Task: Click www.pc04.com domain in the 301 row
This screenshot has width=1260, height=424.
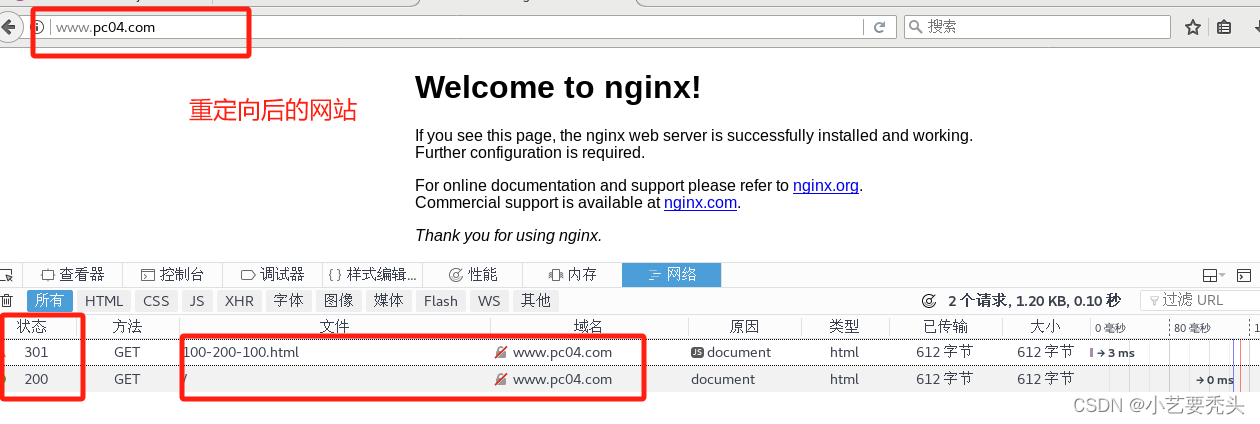Action: coord(562,352)
